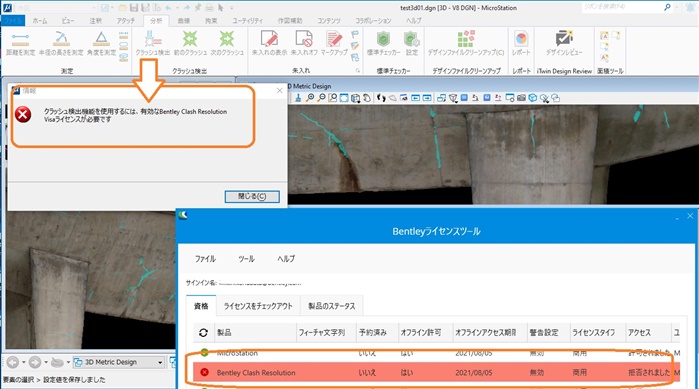Image resolution: width=699 pixels, height=389 pixels.
Task: Click the redo arrow in quick access toolbar
Action: (186, 8)
